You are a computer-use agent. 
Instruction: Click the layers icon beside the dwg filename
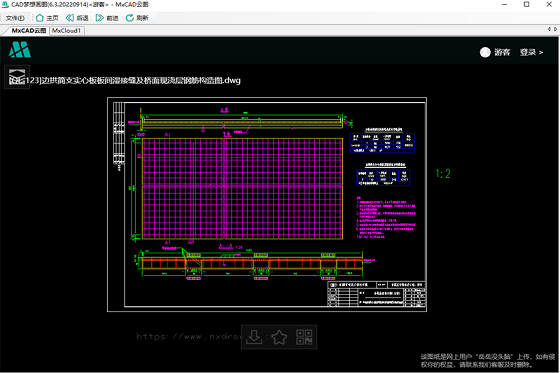[x=17, y=77]
